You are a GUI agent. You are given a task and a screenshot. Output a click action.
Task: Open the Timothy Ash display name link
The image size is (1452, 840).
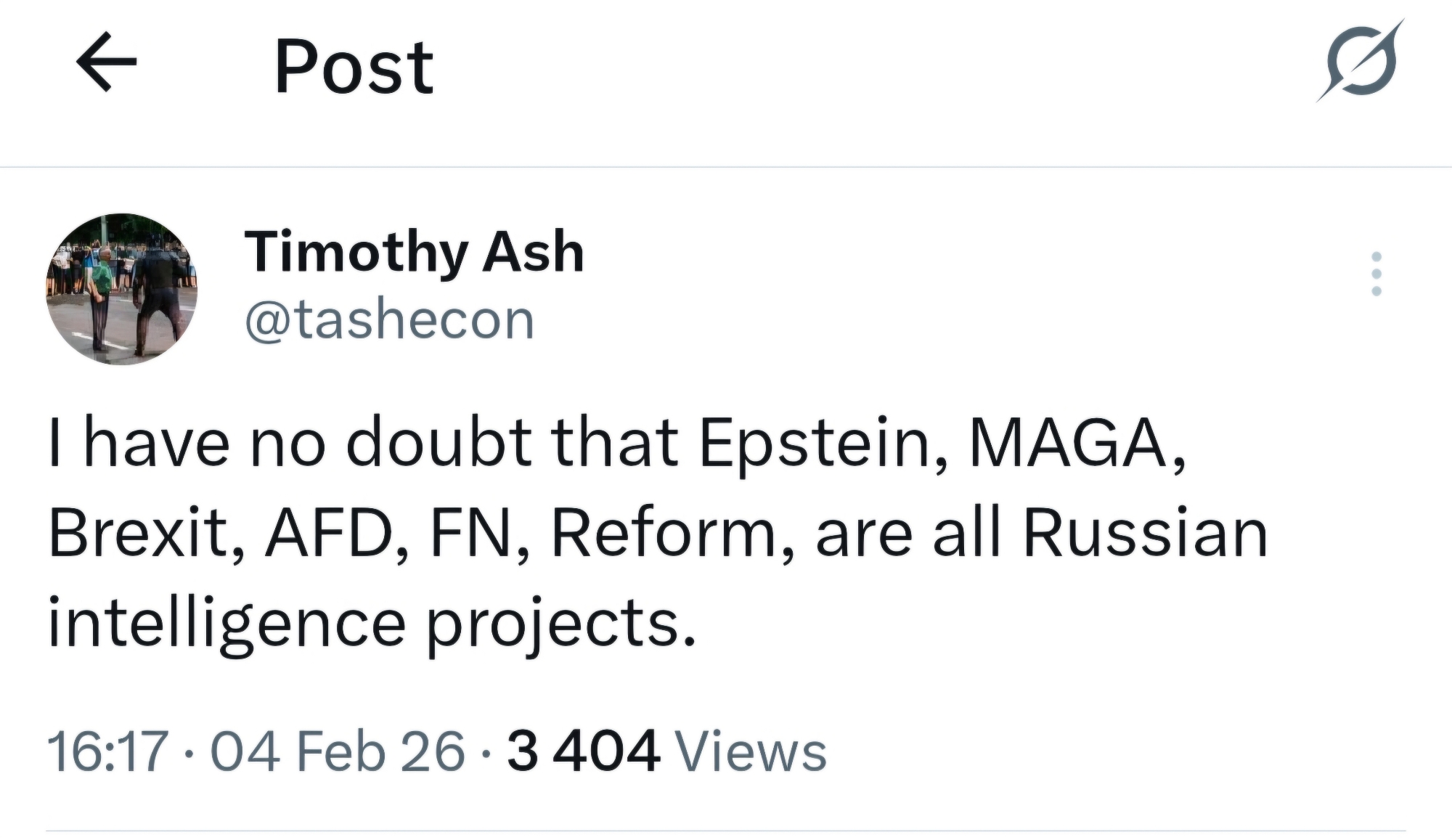414,253
